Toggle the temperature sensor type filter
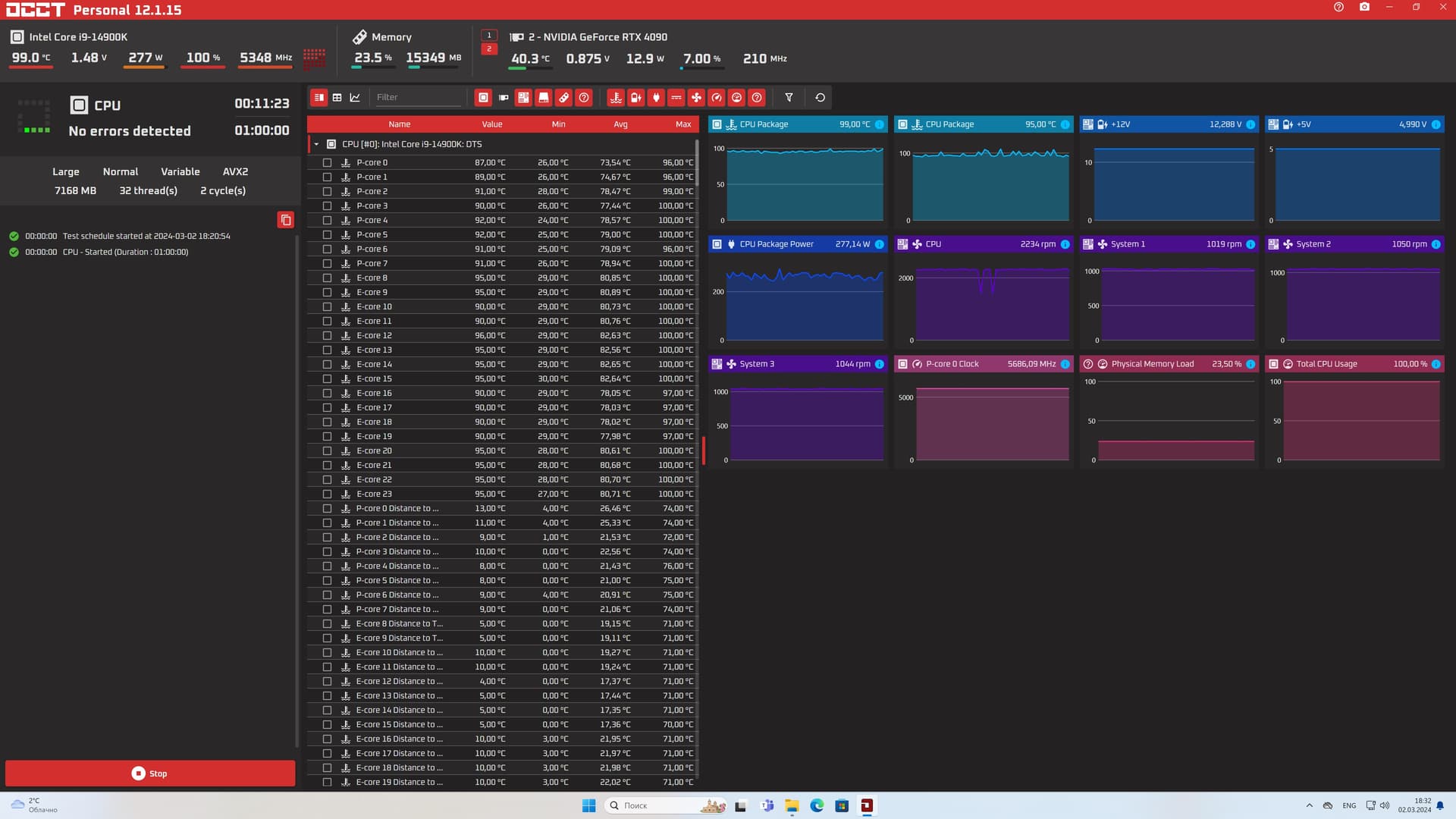 (616, 97)
